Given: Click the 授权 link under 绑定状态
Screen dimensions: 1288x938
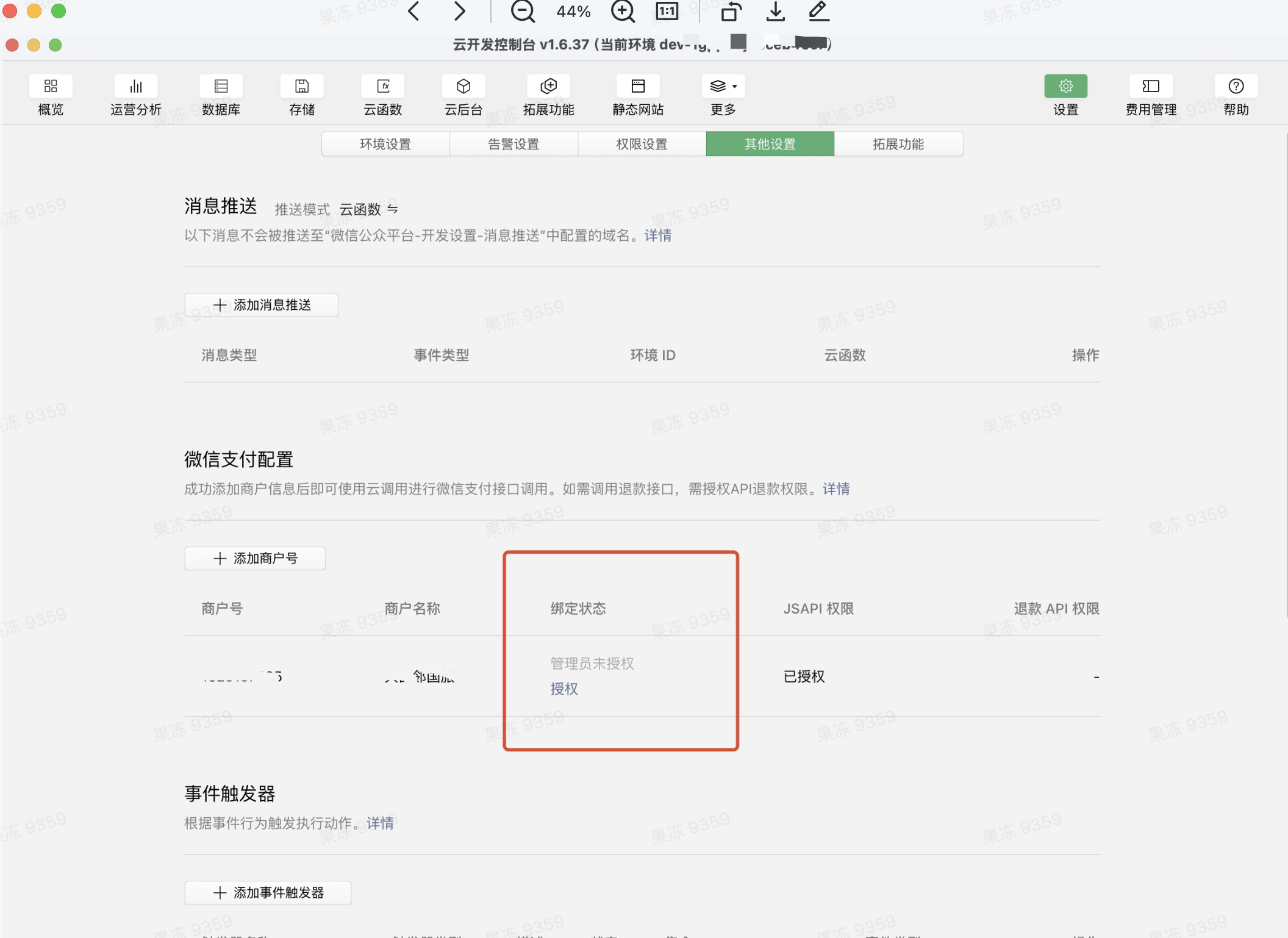Looking at the screenshot, I should click(563, 689).
